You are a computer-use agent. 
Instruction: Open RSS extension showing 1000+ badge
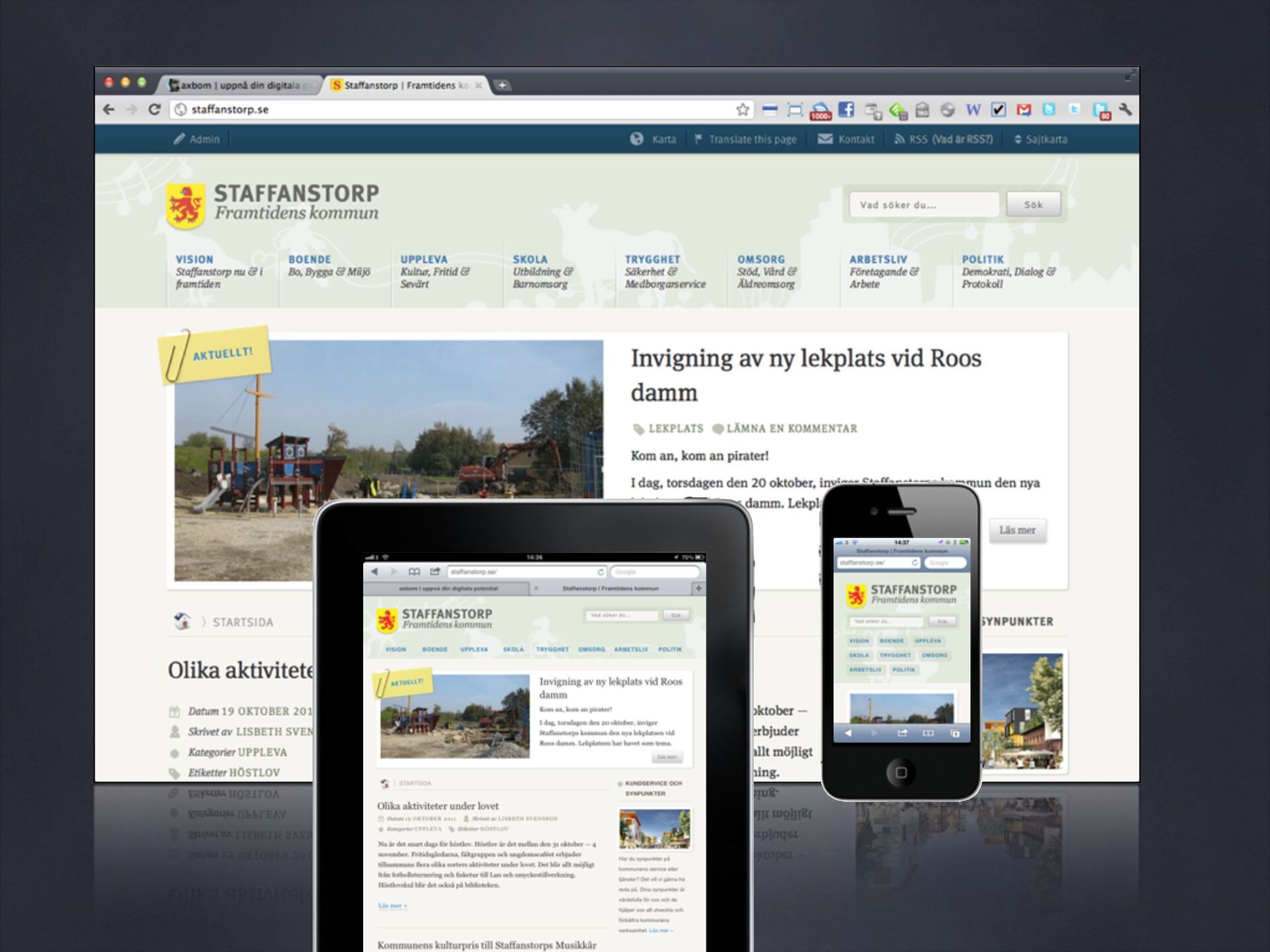click(821, 111)
